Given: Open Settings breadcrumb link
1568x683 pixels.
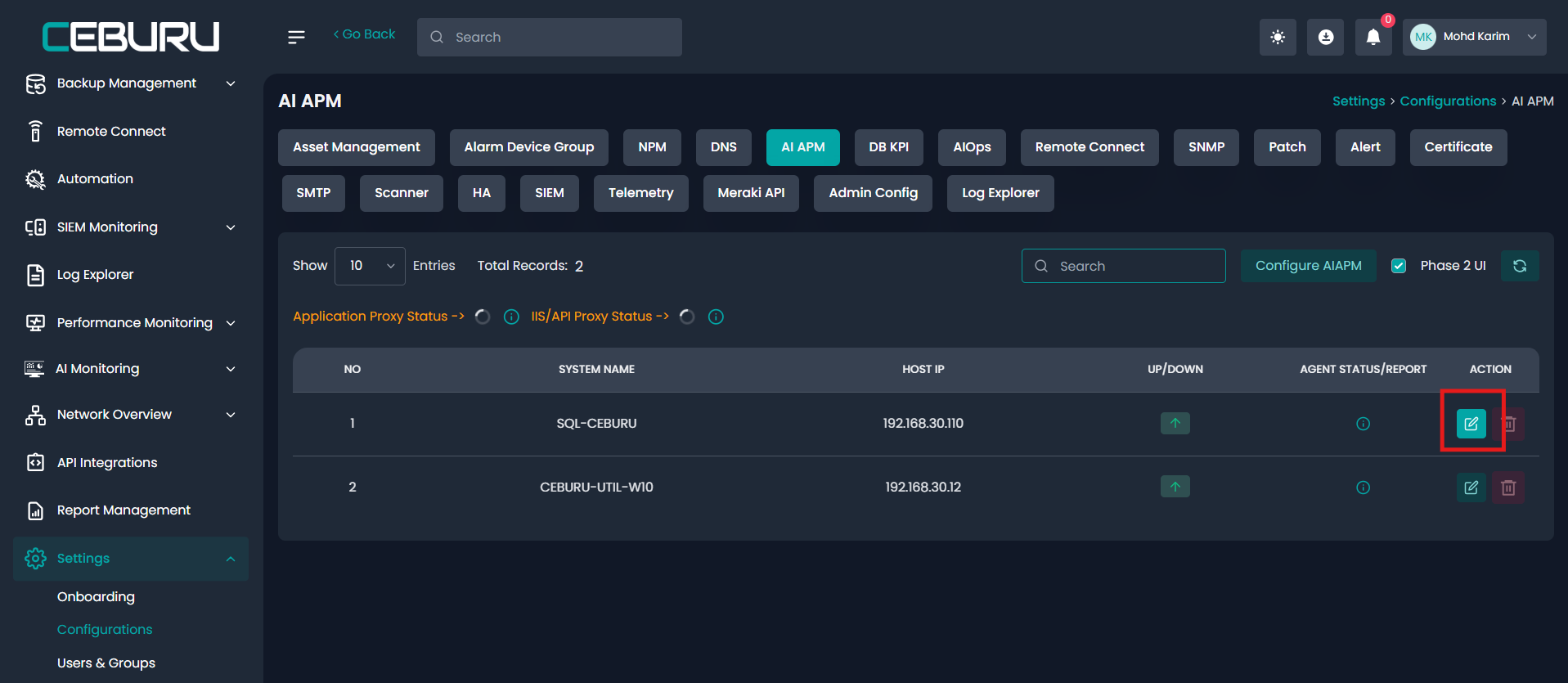Looking at the screenshot, I should (x=1359, y=101).
